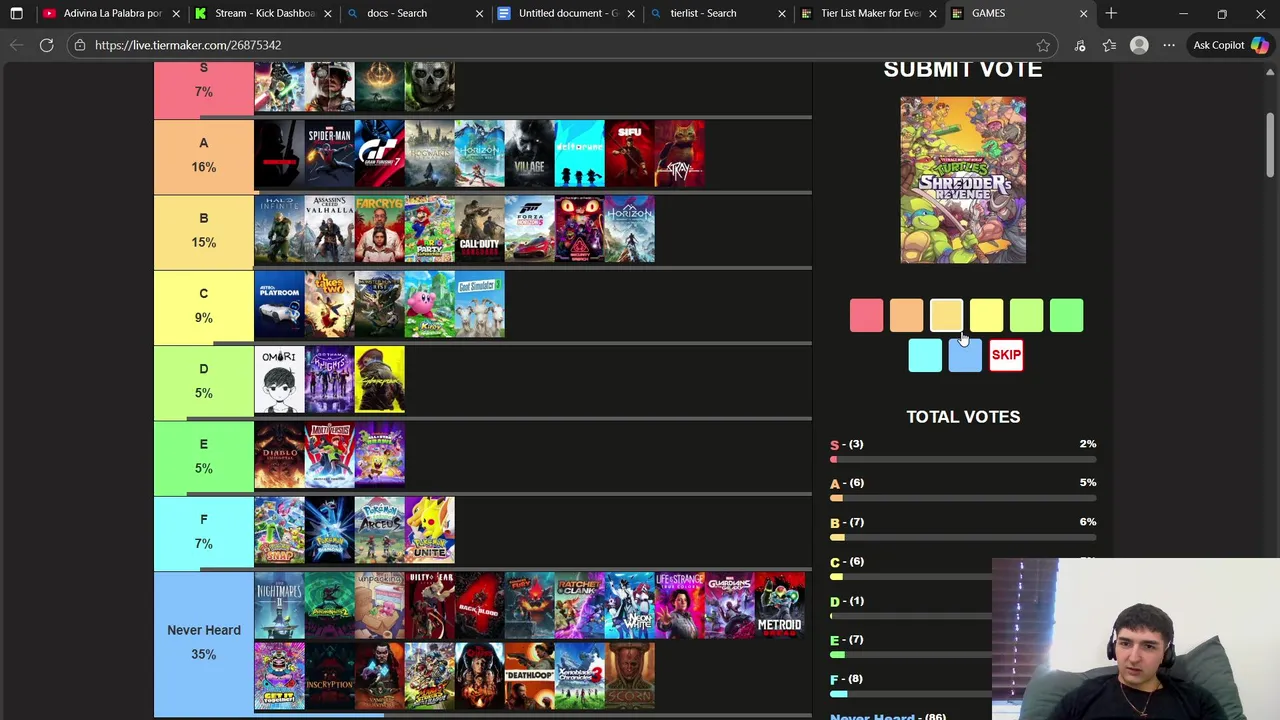Select the Resident Evil Village tile
This screenshot has width=1280, height=720.
tap(529, 154)
